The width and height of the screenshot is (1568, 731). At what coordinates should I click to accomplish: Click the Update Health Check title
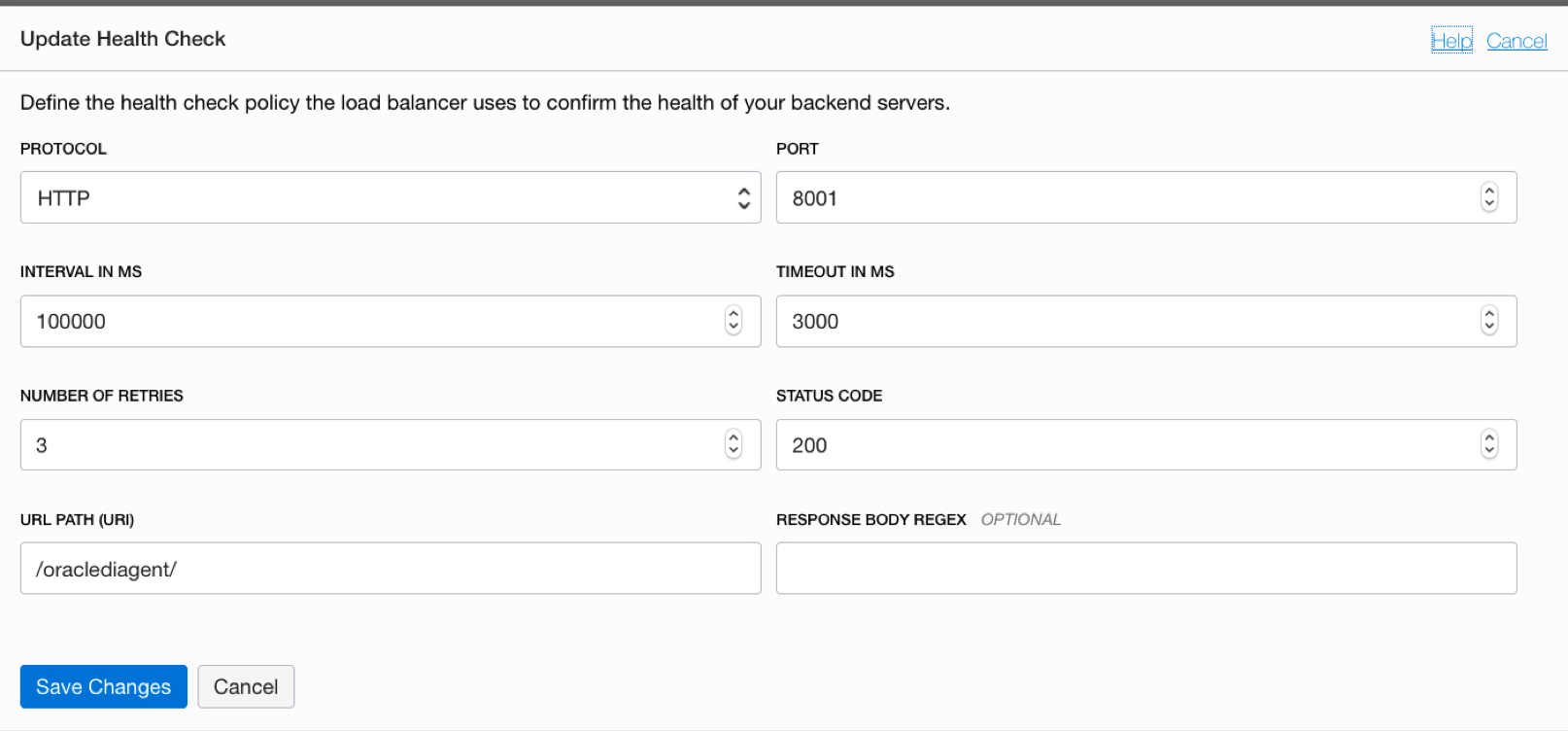tap(122, 39)
